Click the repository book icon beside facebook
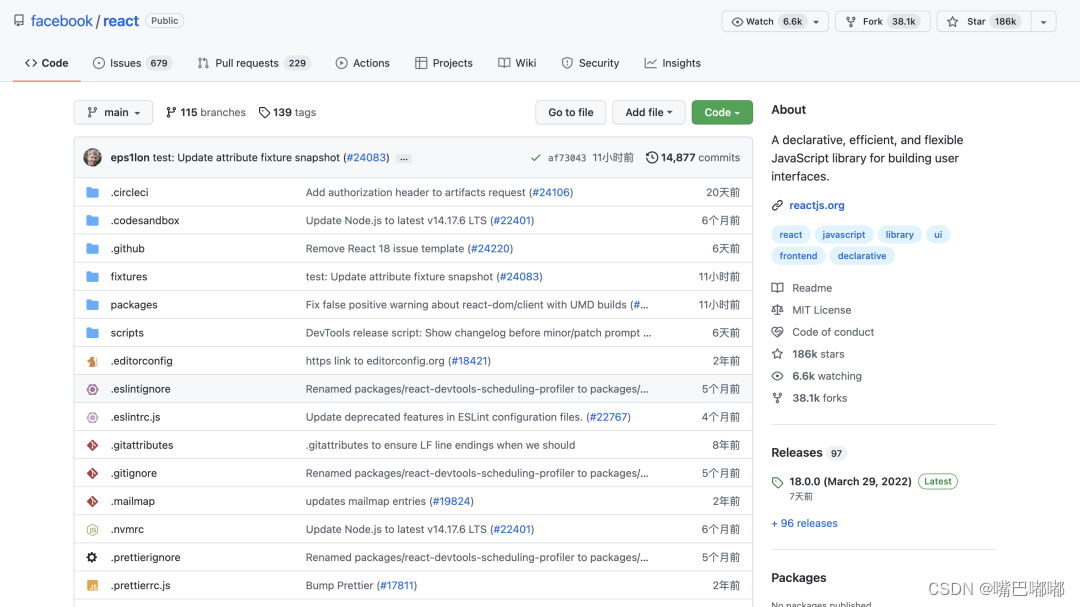1080x607 pixels. click(19, 21)
